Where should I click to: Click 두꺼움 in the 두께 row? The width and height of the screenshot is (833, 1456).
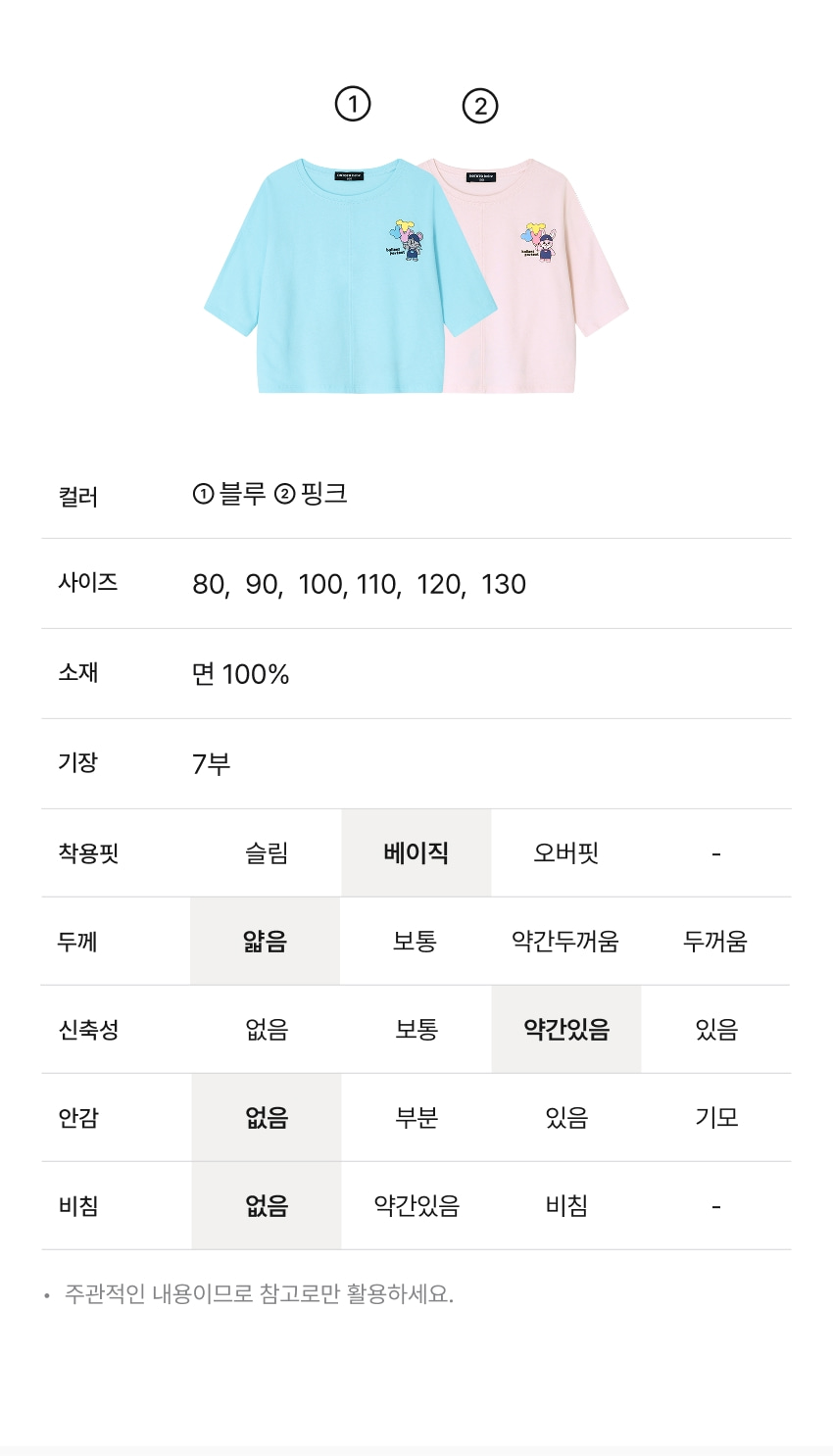715,942
